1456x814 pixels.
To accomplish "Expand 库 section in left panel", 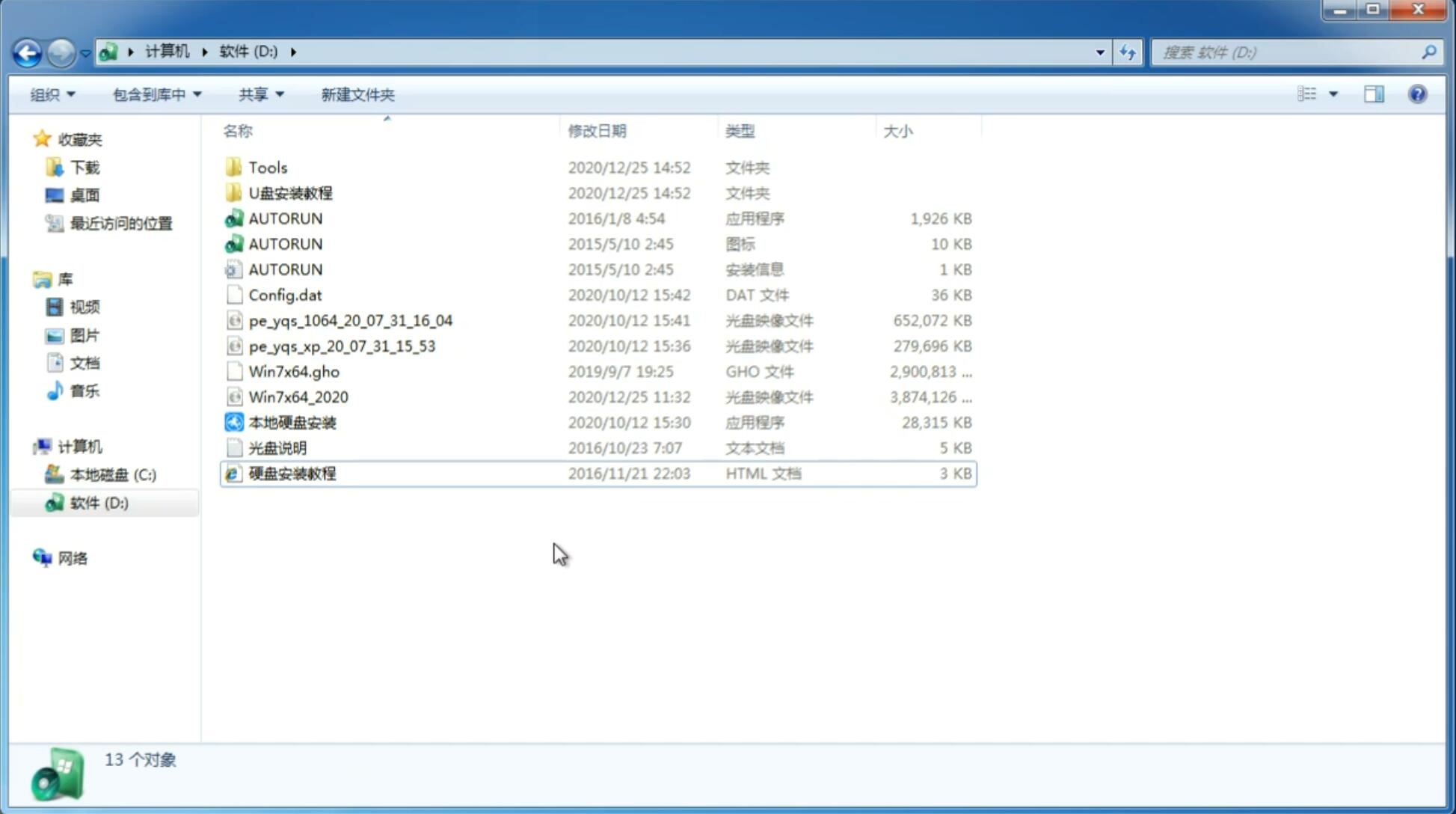I will click(x=26, y=279).
